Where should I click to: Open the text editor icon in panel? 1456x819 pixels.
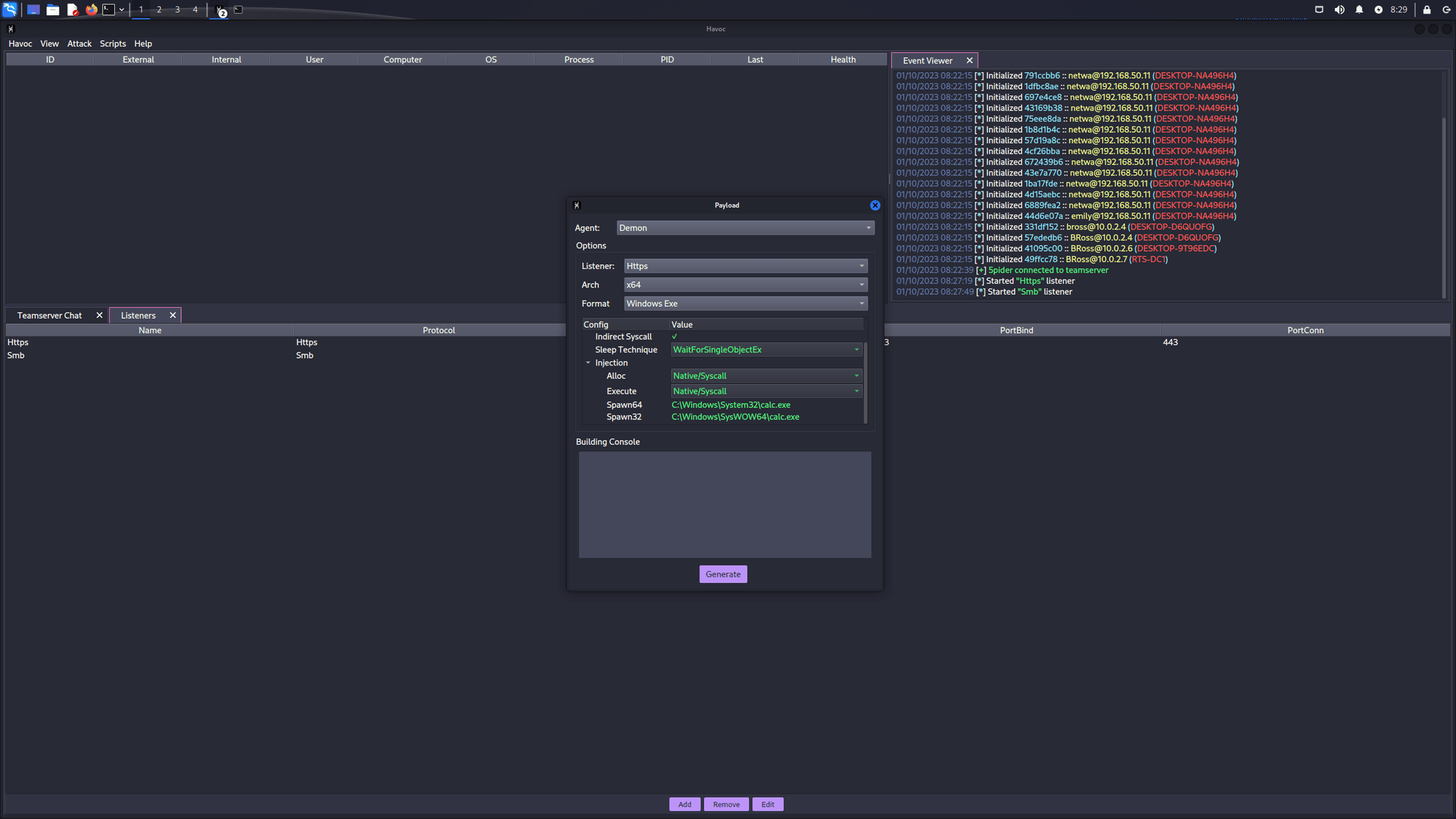(x=72, y=9)
